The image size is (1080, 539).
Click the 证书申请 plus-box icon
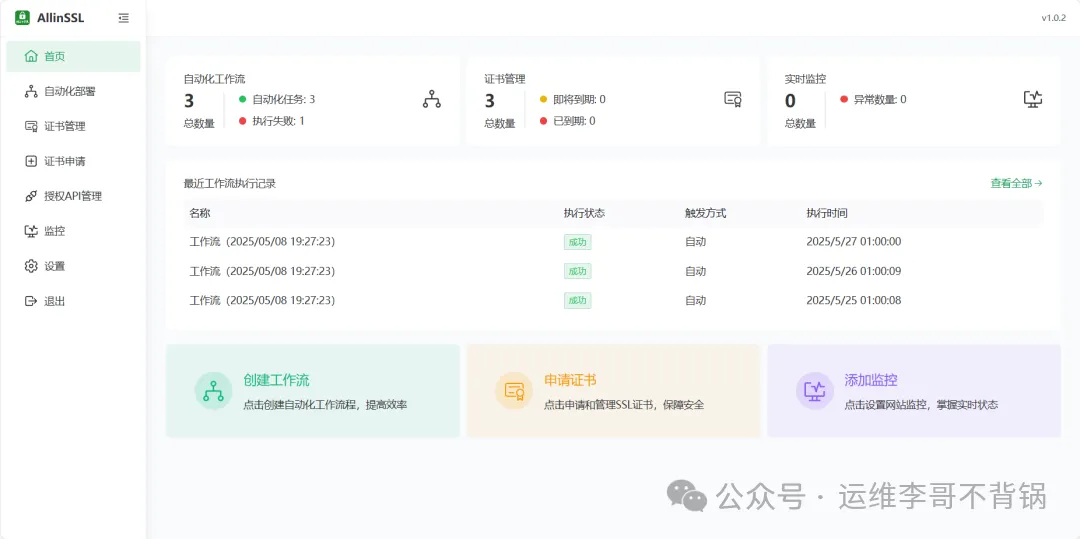coord(31,161)
